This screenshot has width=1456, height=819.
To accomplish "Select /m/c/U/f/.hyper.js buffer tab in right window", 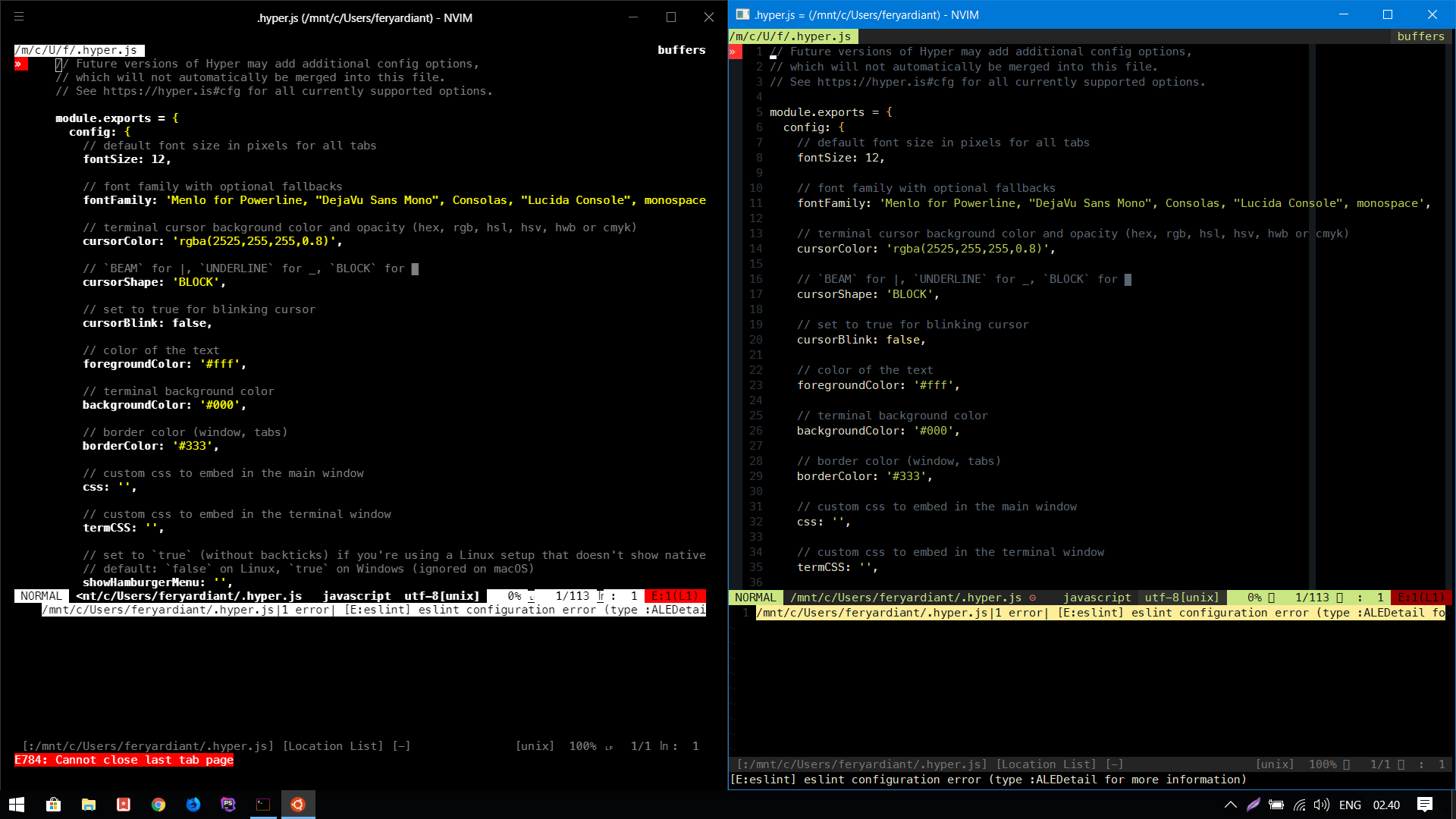I will (793, 36).
